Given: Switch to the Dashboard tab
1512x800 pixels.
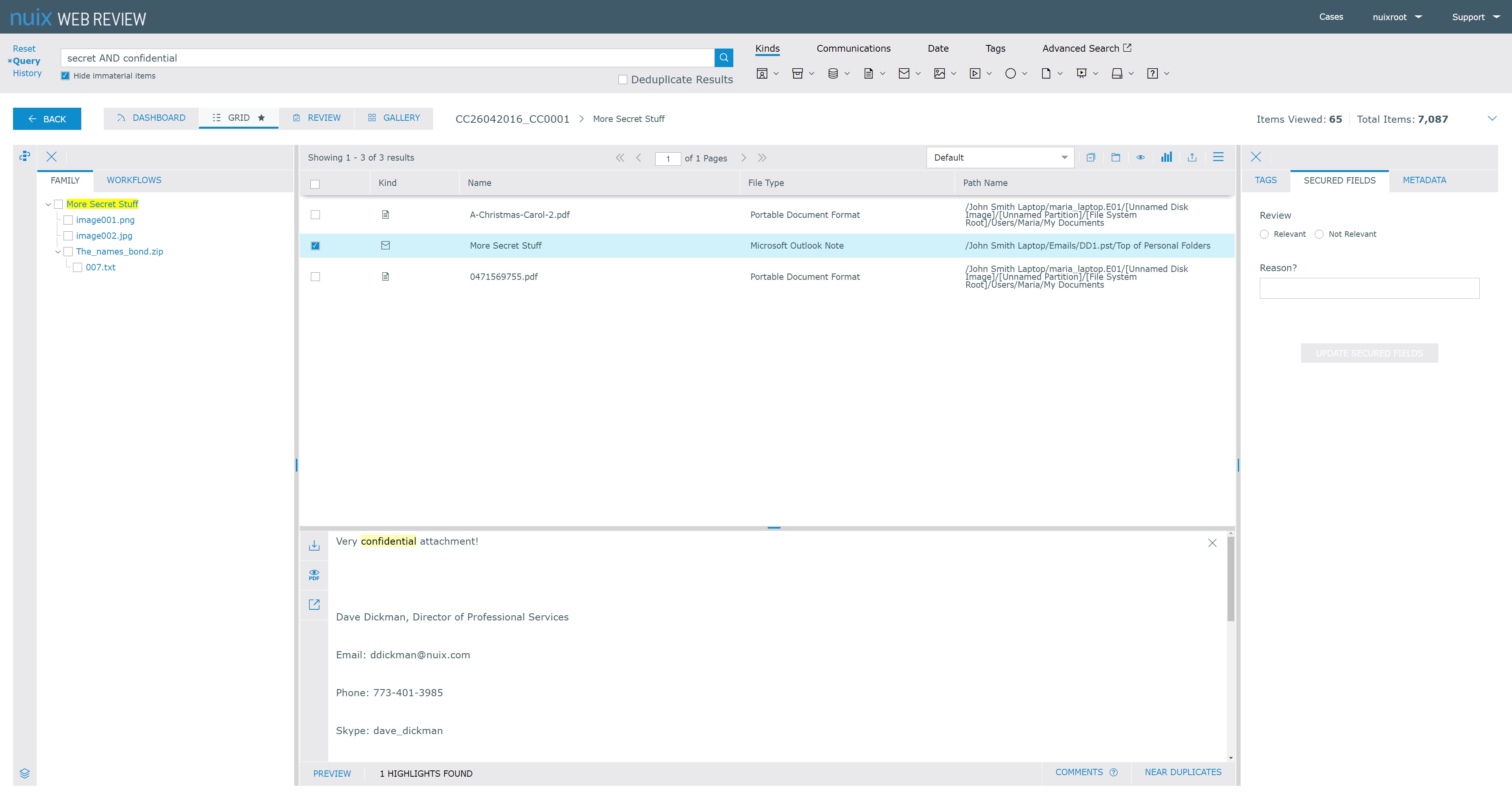Looking at the screenshot, I should (151, 118).
